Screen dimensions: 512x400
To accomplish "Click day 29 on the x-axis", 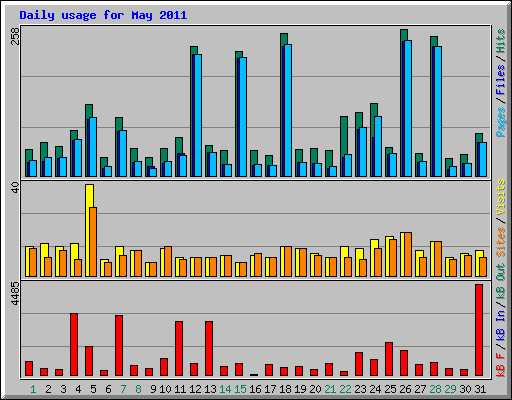I will 450,389.
